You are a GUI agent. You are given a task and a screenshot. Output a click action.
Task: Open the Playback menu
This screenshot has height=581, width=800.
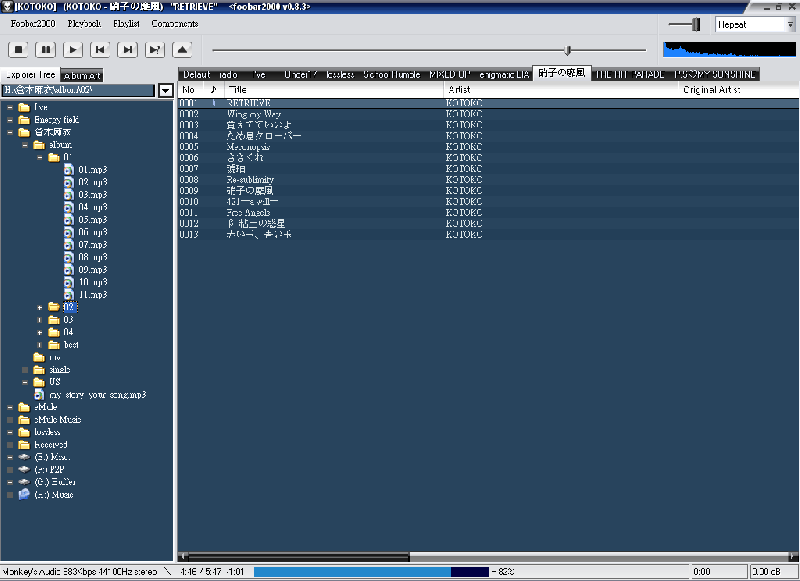point(84,23)
